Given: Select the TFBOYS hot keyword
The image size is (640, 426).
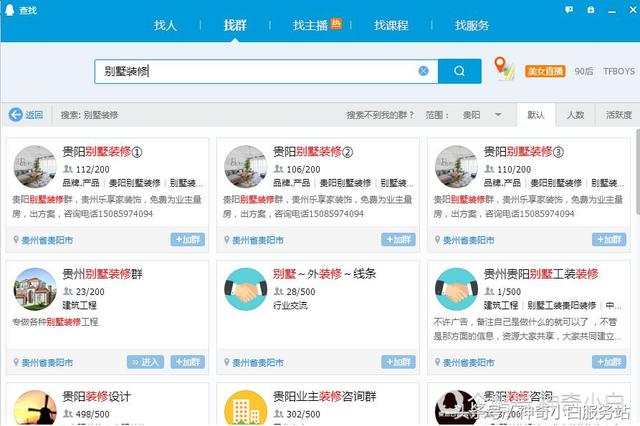Looking at the screenshot, I should (619, 71).
